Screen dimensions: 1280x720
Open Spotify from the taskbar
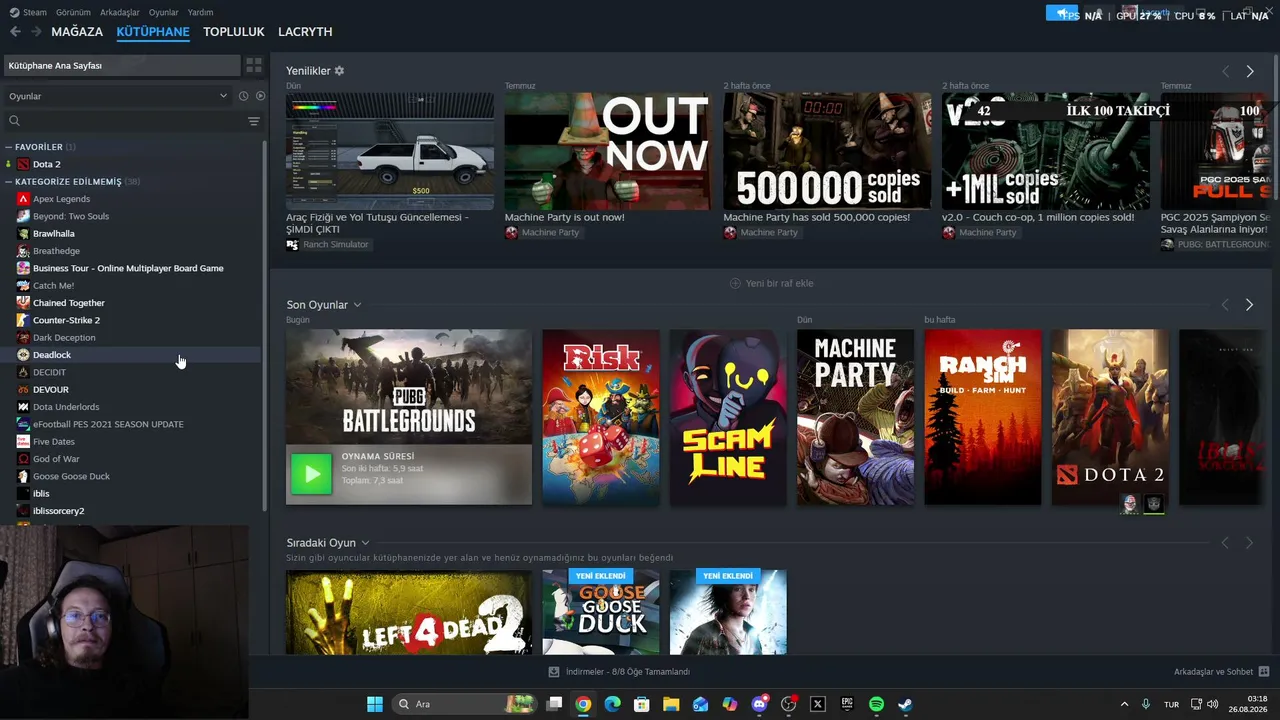pyautogui.click(x=876, y=704)
